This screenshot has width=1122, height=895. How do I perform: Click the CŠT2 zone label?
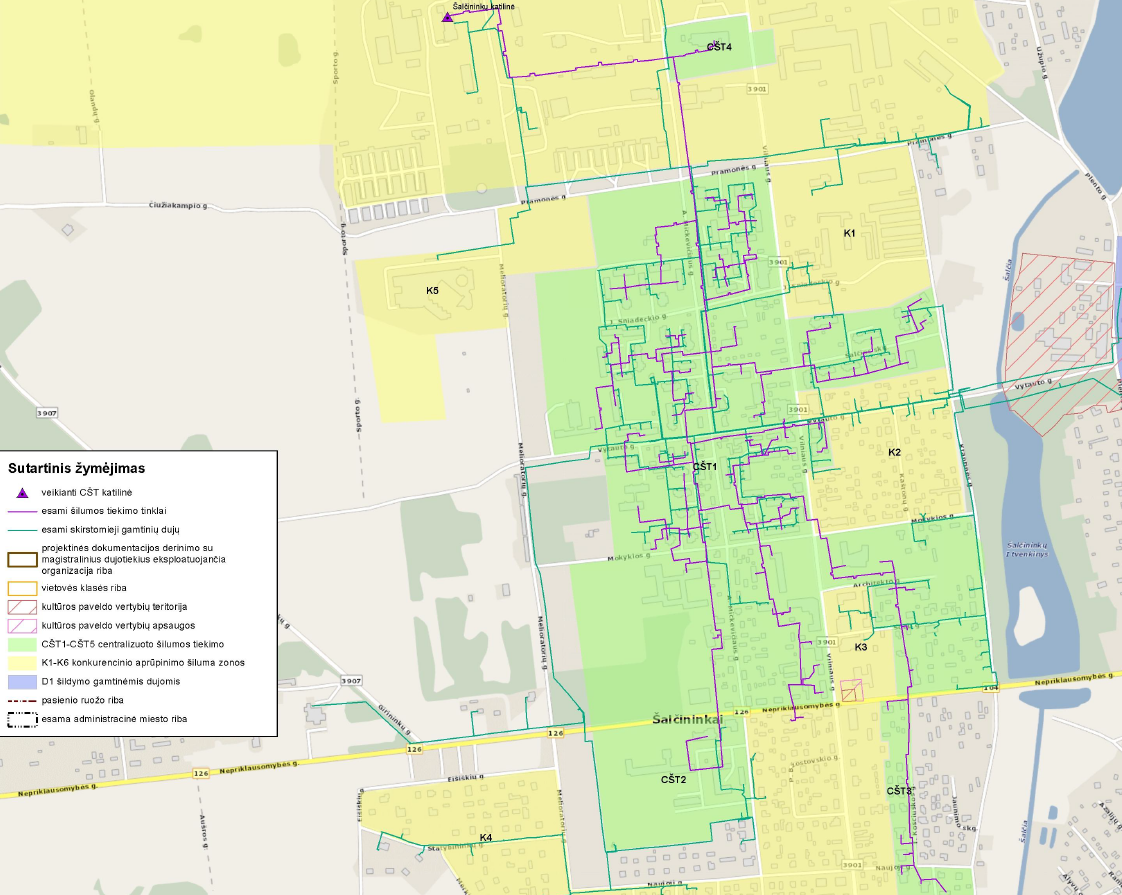tap(674, 779)
